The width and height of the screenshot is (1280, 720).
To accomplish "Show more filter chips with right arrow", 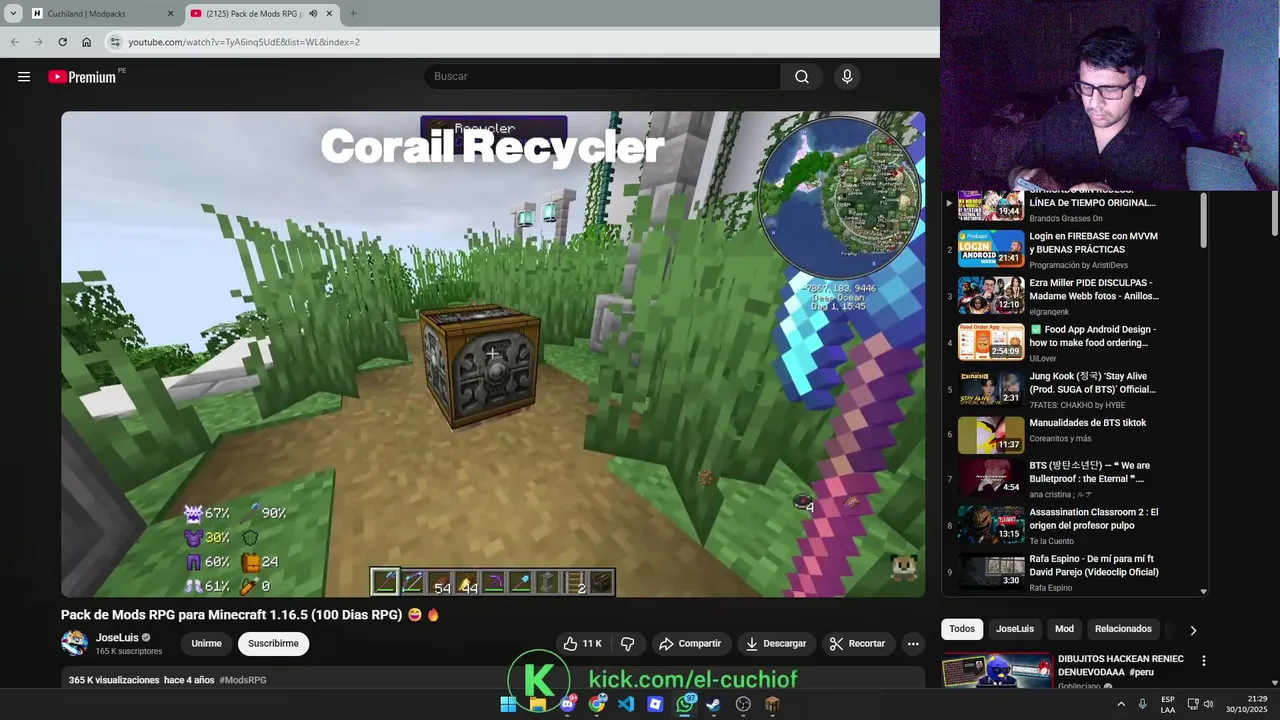I will [x=1192, y=630].
